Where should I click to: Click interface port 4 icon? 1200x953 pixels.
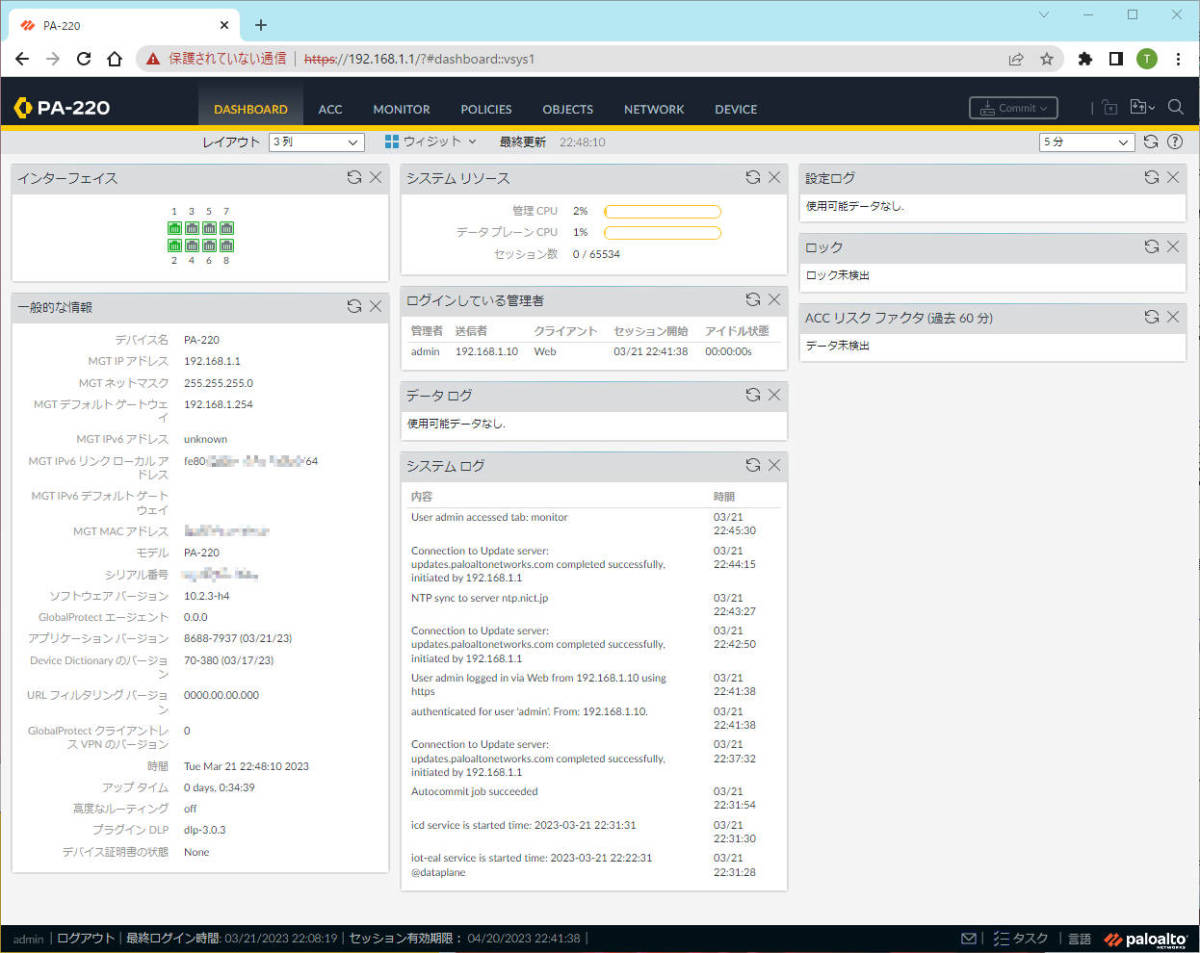pyautogui.click(x=192, y=244)
